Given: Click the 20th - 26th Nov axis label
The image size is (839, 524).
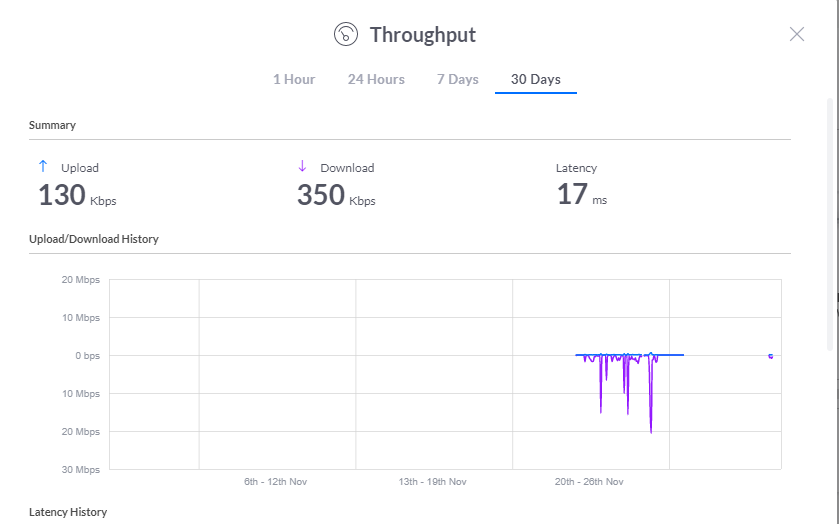Looking at the screenshot, I should tap(589, 482).
